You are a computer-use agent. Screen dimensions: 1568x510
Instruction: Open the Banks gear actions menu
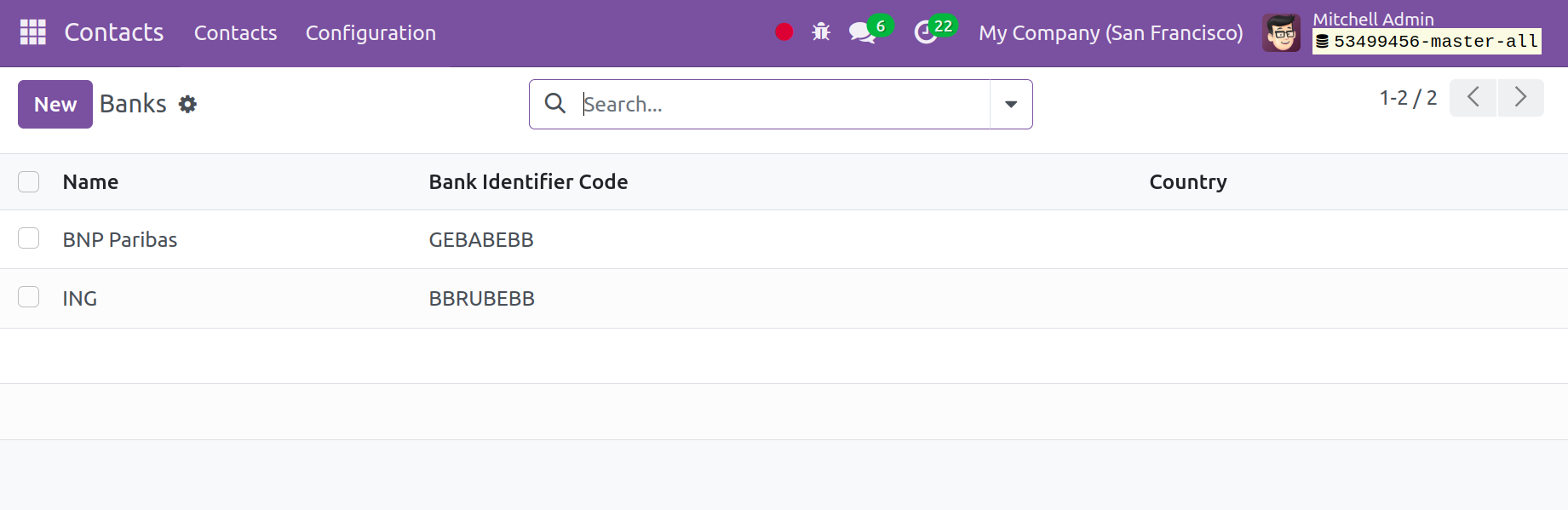point(187,104)
